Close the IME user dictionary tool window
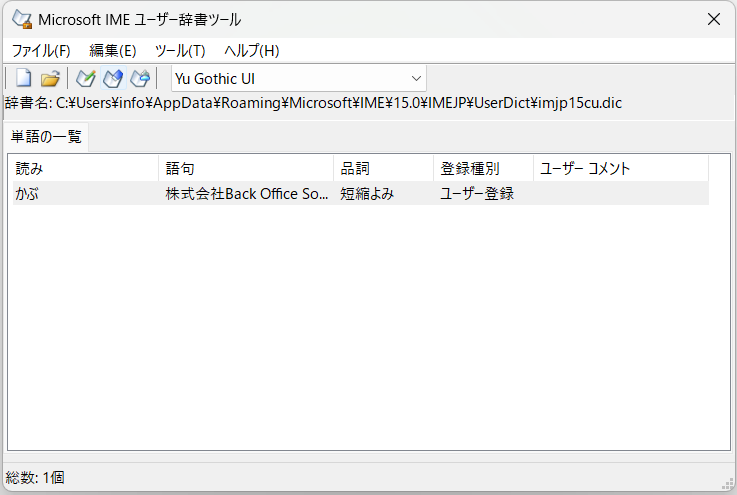The width and height of the screenshot is (737, 495). pyautogui.click(x=714, y=19)
